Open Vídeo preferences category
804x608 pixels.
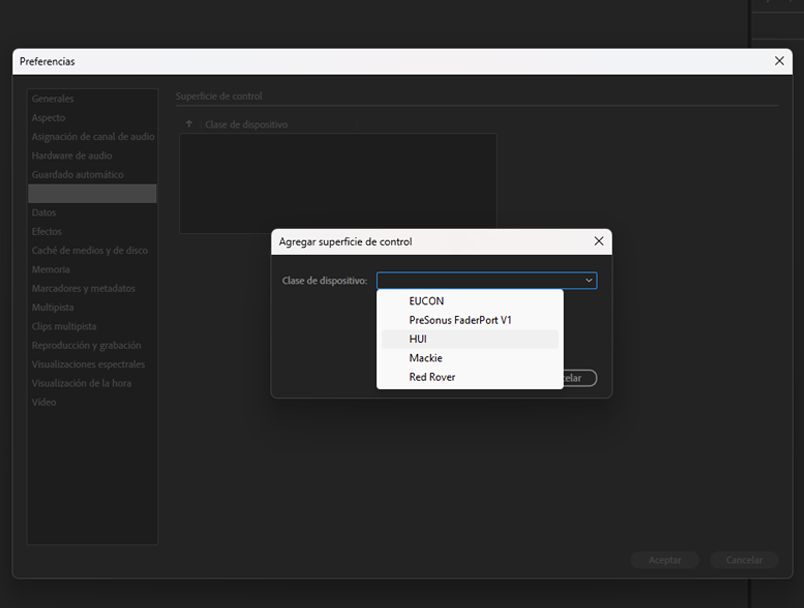coord(92,402)
